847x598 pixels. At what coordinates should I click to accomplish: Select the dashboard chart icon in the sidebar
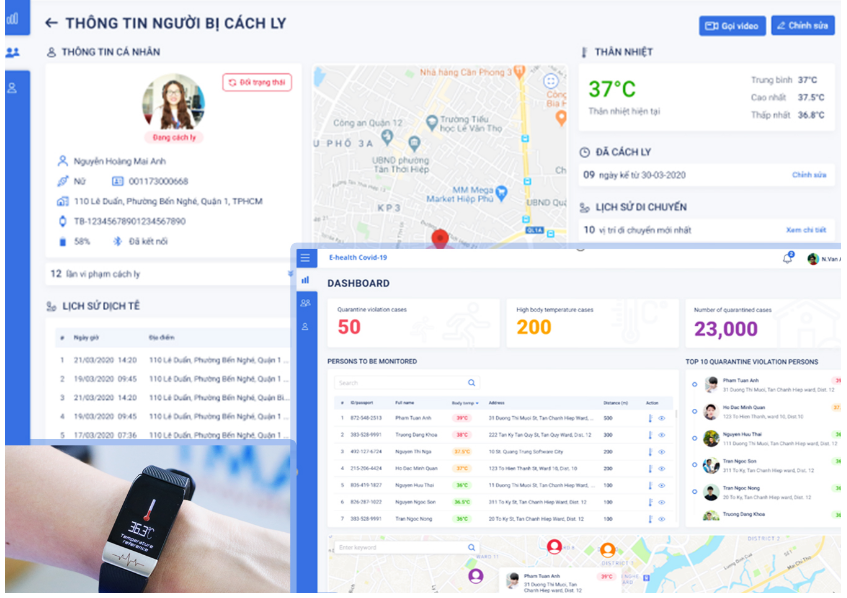pyautogui.click(x=305, y=280)
